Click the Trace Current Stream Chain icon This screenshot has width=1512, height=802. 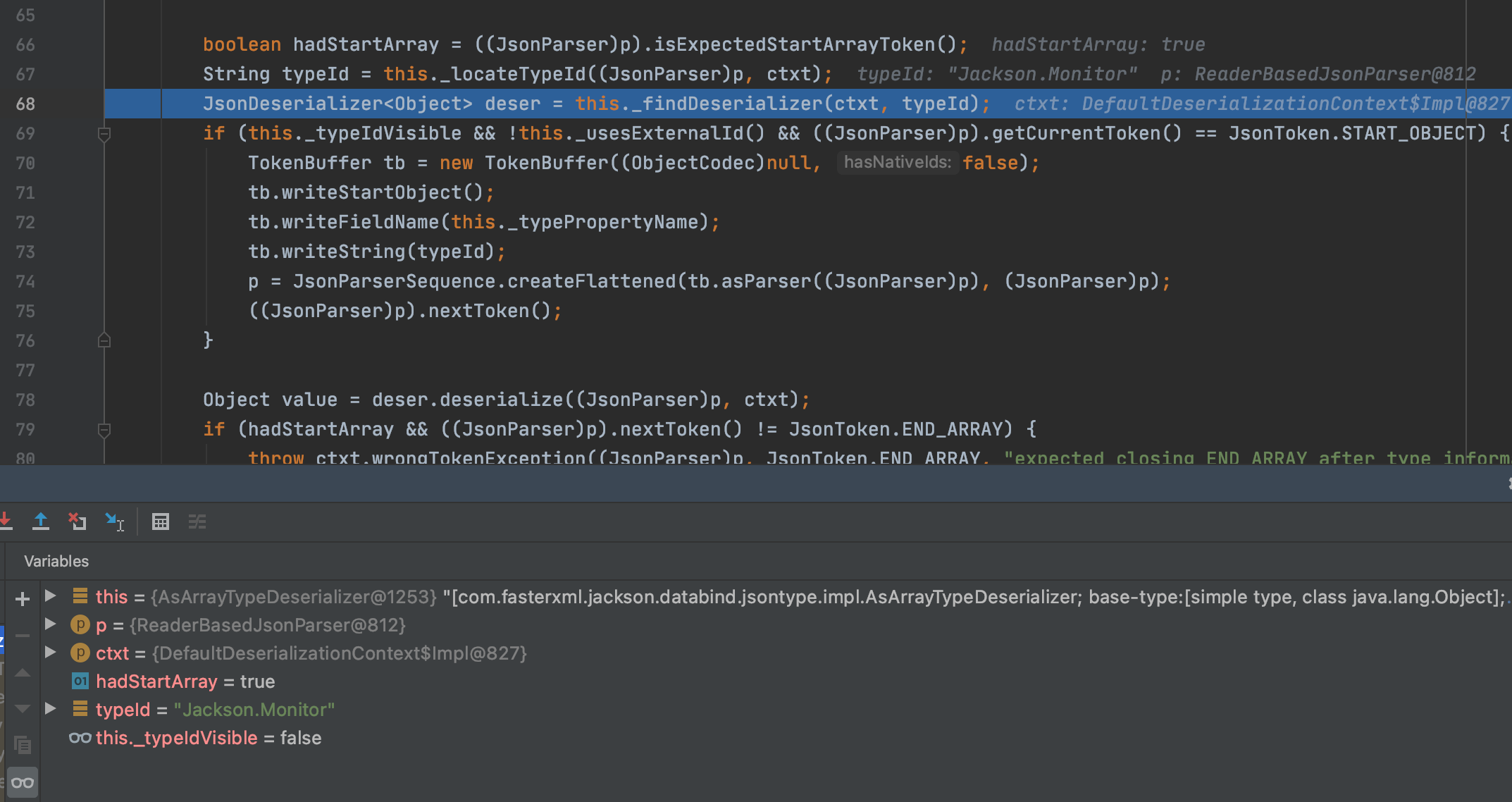tap(197, 522)
